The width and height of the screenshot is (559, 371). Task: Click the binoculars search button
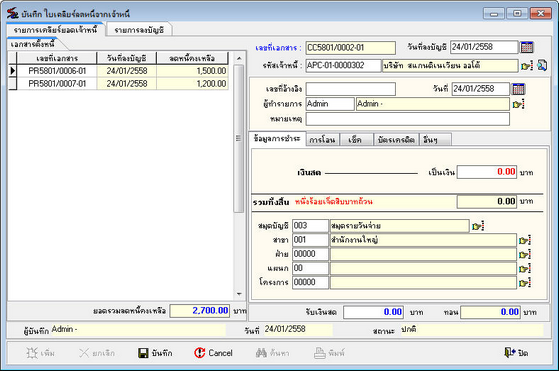(272, 353)
